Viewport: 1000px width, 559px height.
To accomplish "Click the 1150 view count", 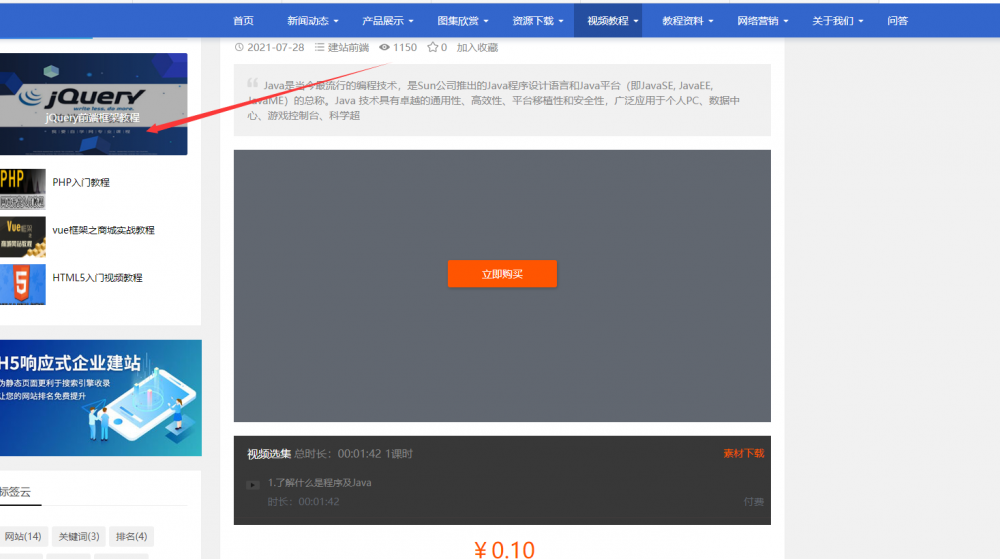I will click(x=405, y=47).
